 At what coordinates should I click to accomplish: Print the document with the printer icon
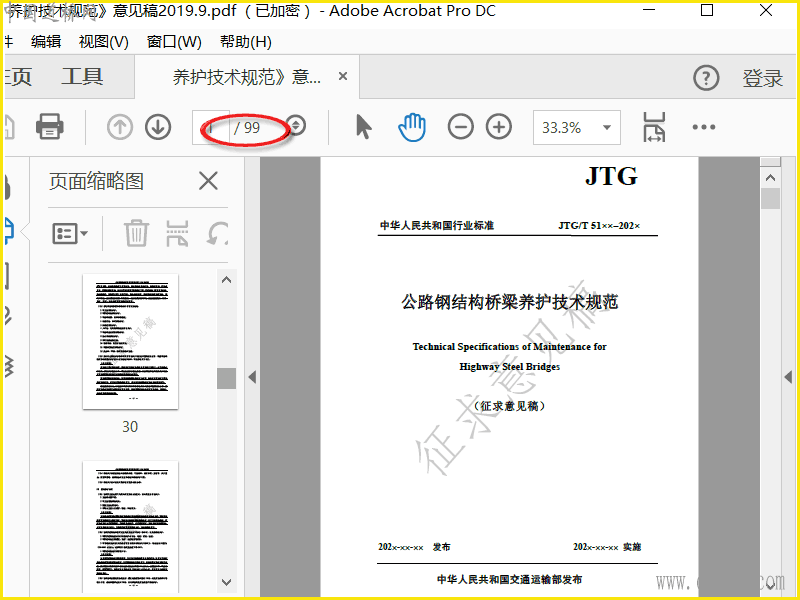tap(49, 127)
